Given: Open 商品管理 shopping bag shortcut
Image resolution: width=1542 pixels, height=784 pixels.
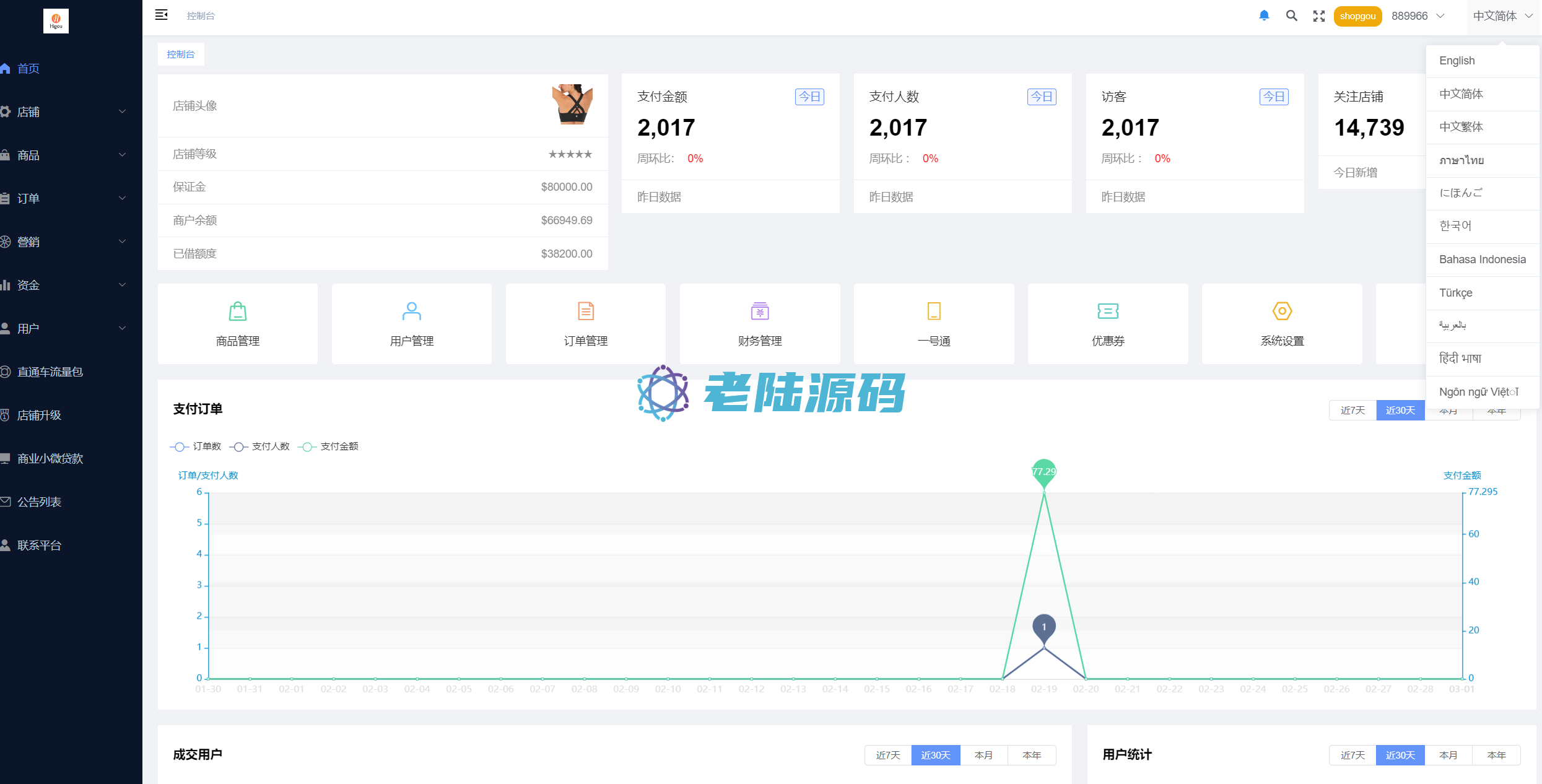Looking at the screenshot, I should [x=238, y=311].
